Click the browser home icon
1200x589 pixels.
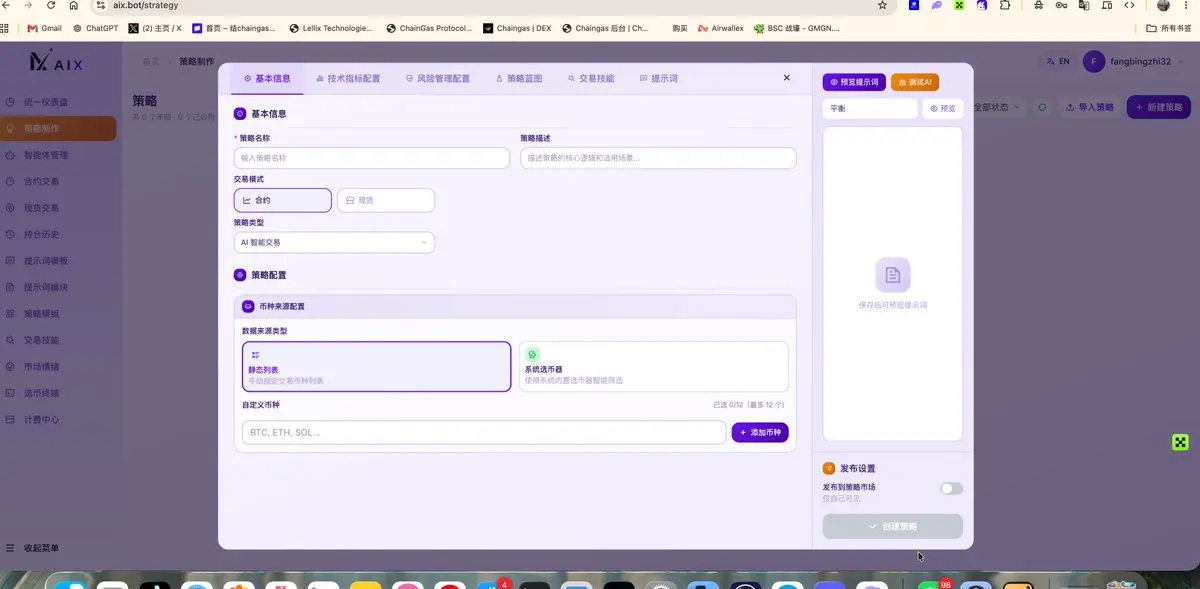click(74, 5)
